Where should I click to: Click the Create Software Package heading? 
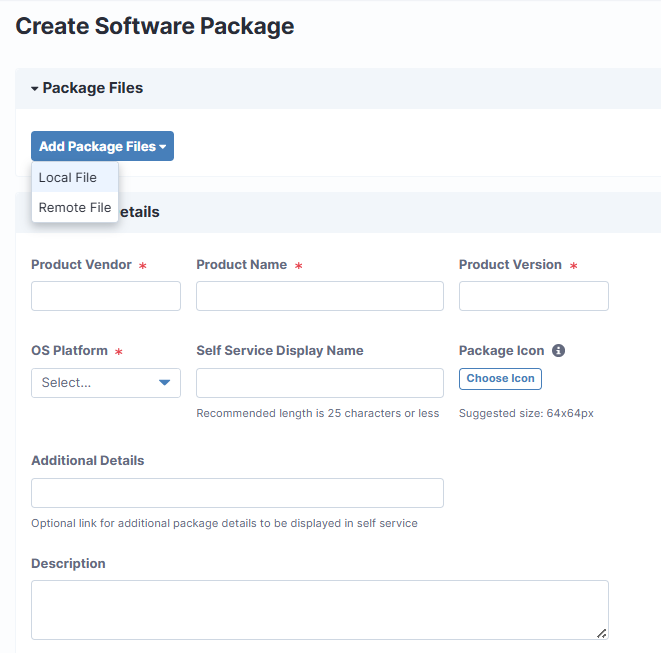pos(155,26)
